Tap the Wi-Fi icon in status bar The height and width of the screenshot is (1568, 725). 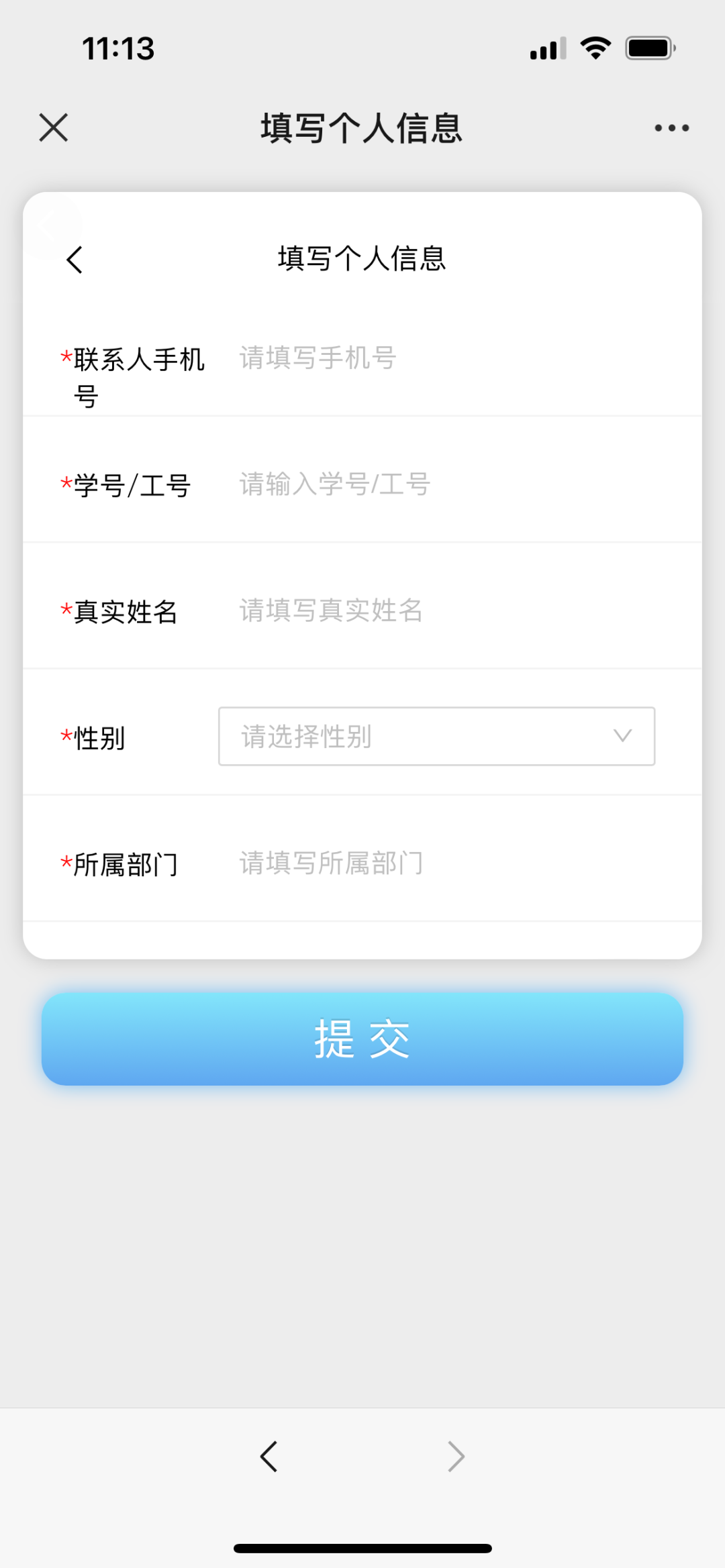click(x=595, y=48)
